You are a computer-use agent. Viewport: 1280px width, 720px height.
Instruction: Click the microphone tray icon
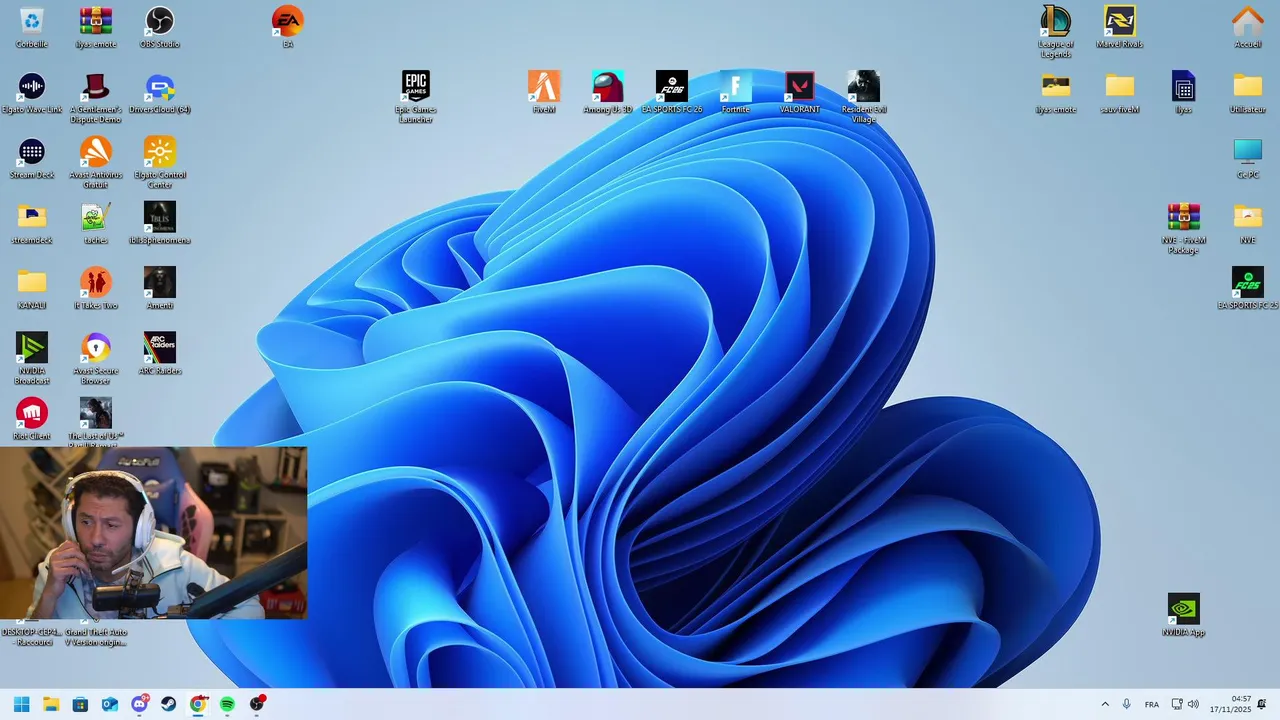point(1127,704)
